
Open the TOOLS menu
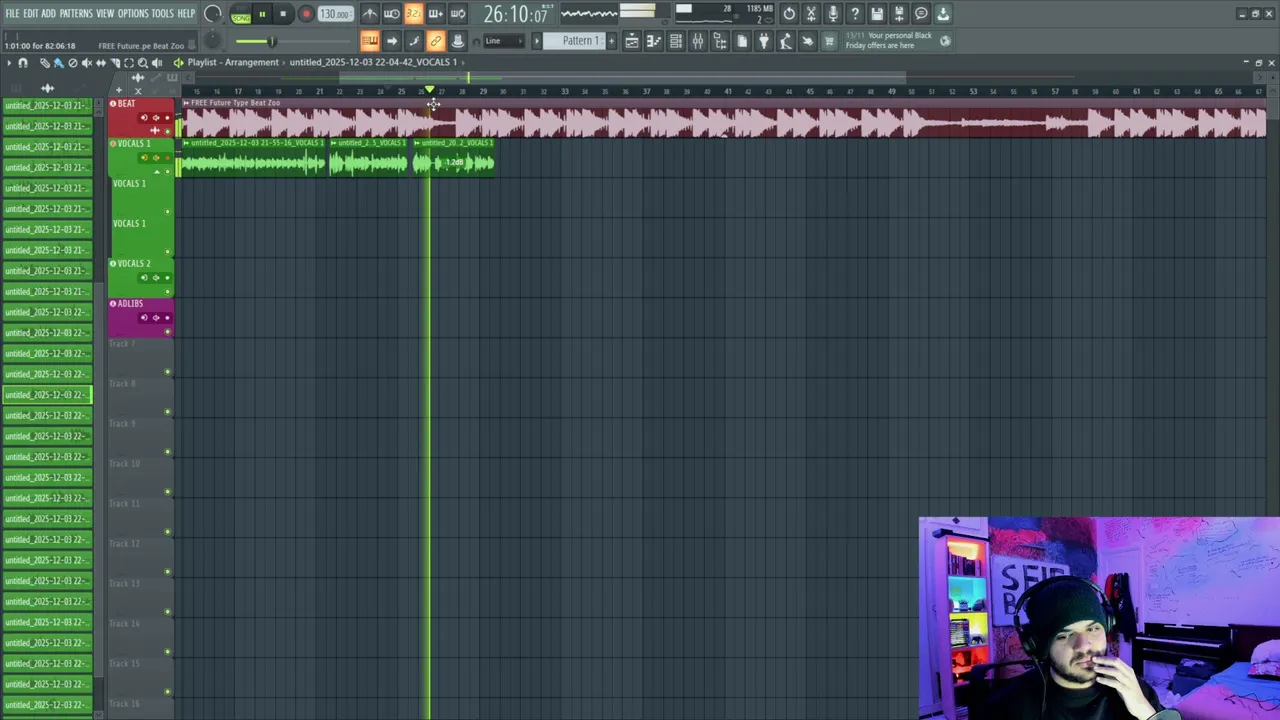click(162, 14)
